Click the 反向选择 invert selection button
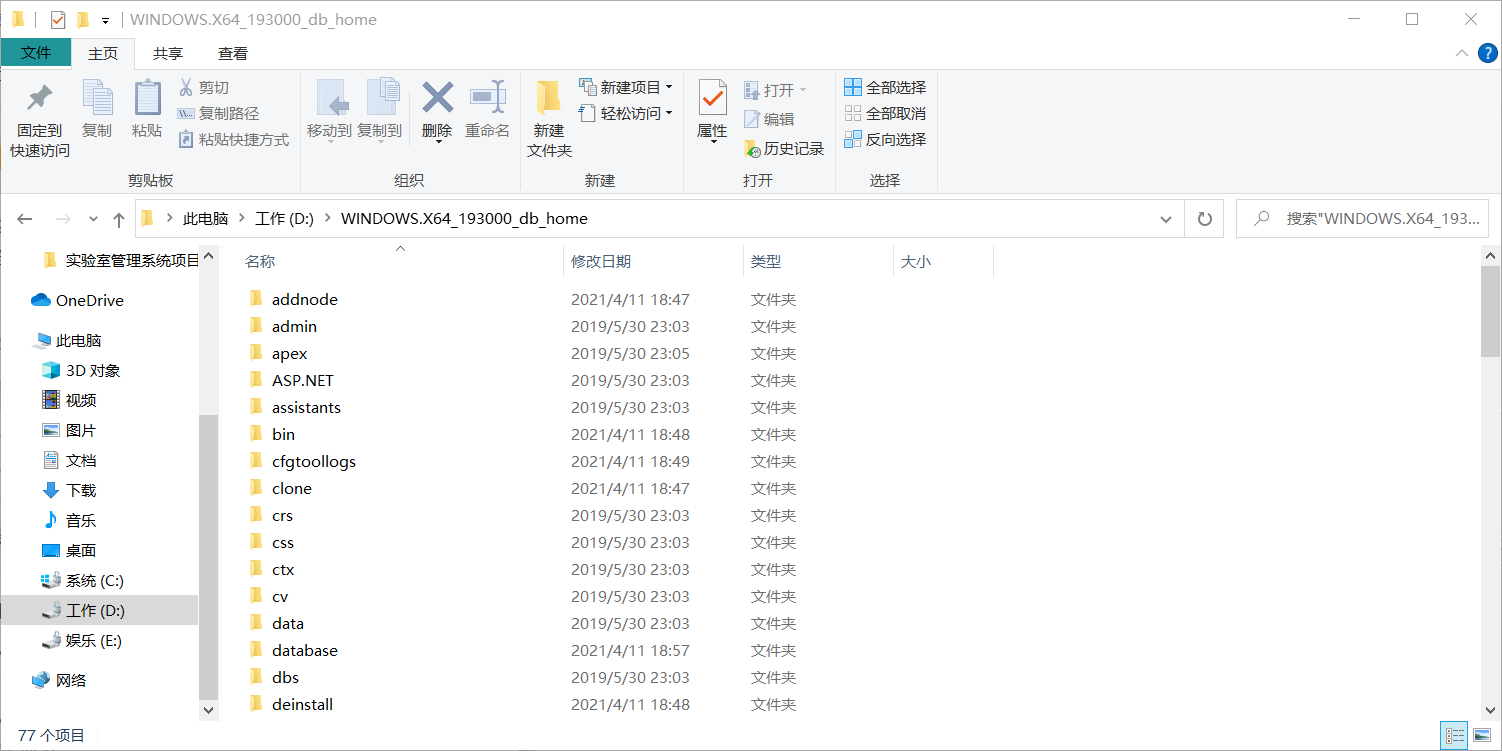 [x=886, y=139]
